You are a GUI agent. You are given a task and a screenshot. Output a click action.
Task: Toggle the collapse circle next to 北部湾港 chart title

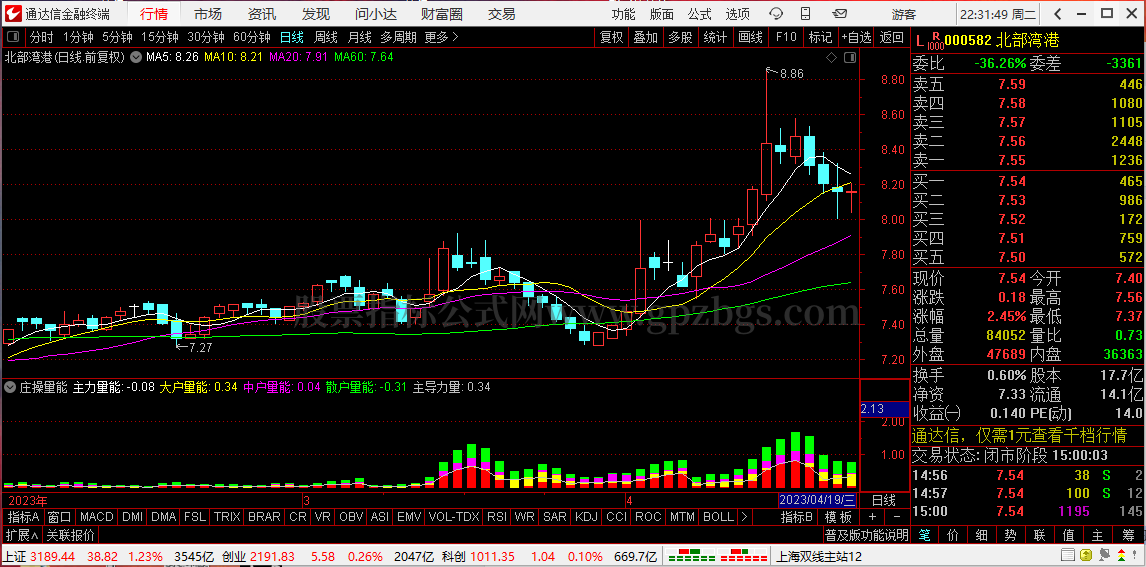(x=135, y=57)
